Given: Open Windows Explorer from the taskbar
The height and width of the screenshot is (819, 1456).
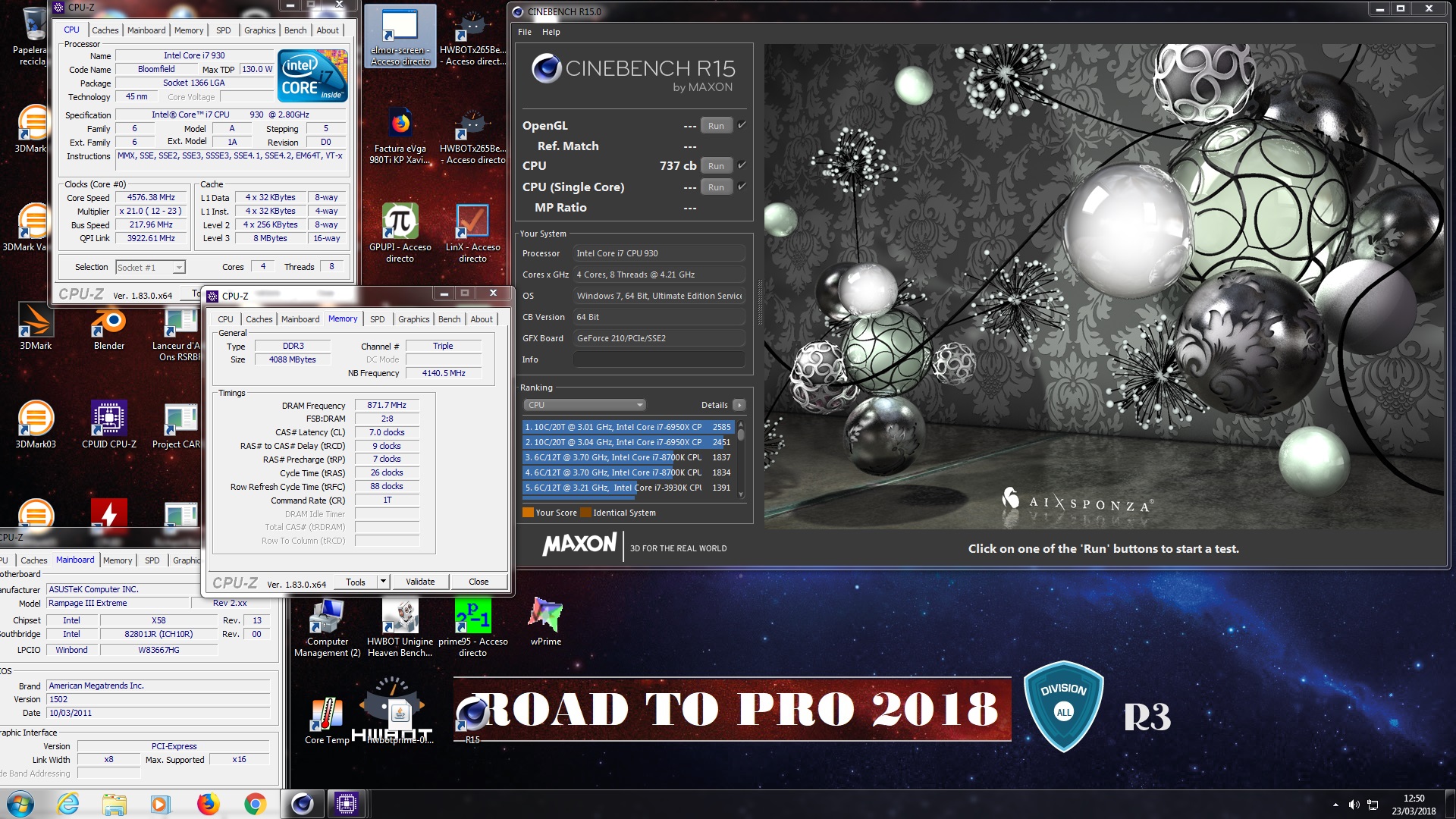Looking at the screenshot, I should [114, 804].
